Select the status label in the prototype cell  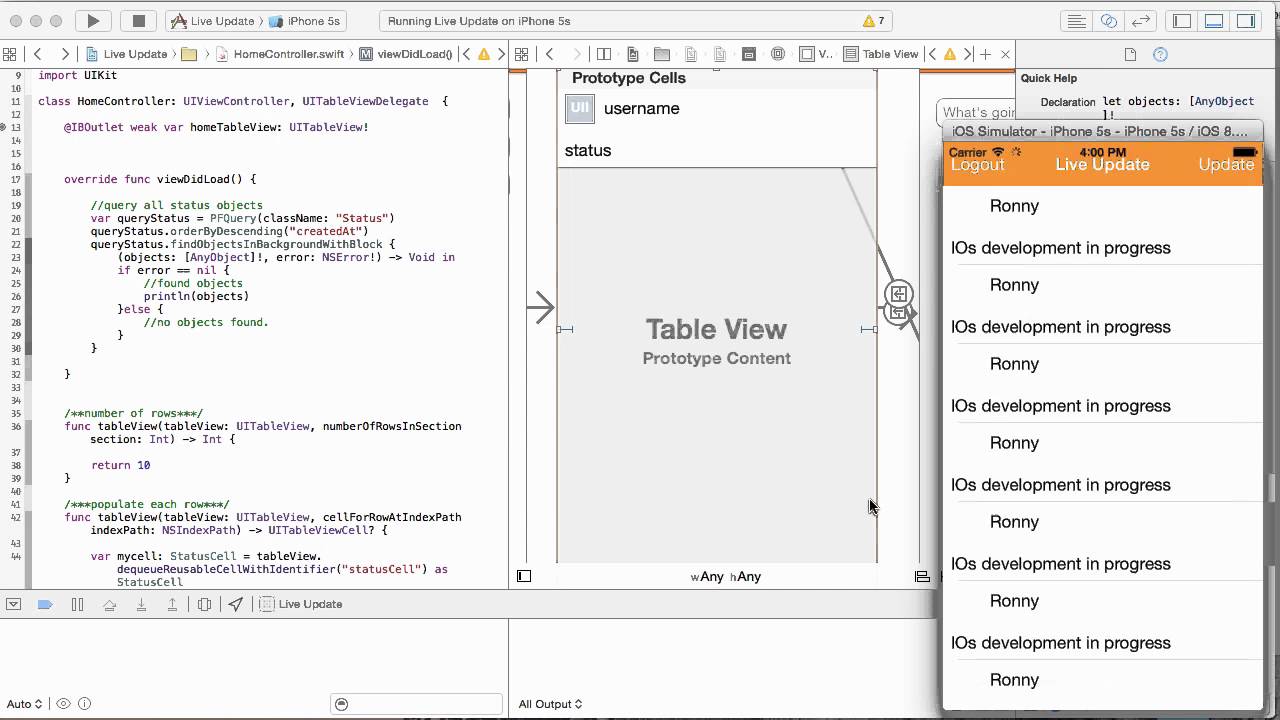tap(588, 150)
